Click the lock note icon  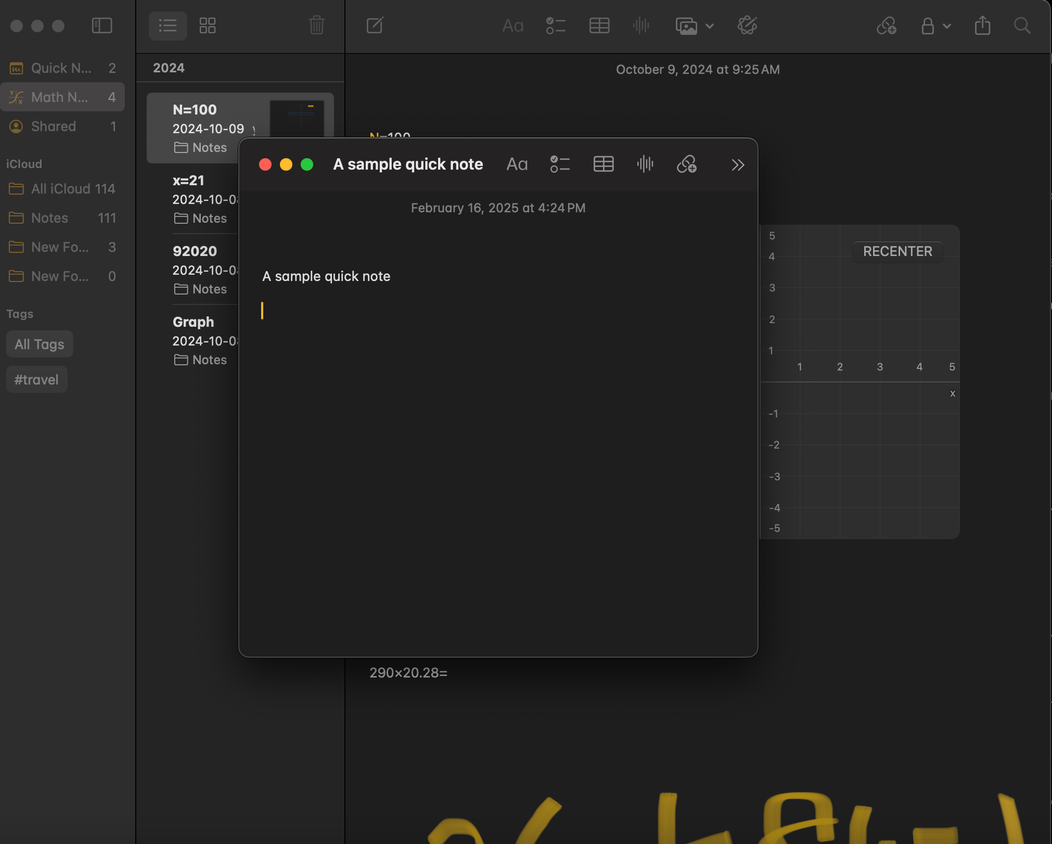pos(927,26)
